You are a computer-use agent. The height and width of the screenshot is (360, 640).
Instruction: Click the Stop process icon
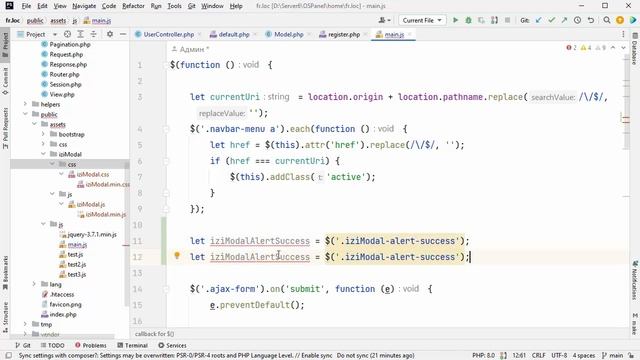tap(507, 20)
